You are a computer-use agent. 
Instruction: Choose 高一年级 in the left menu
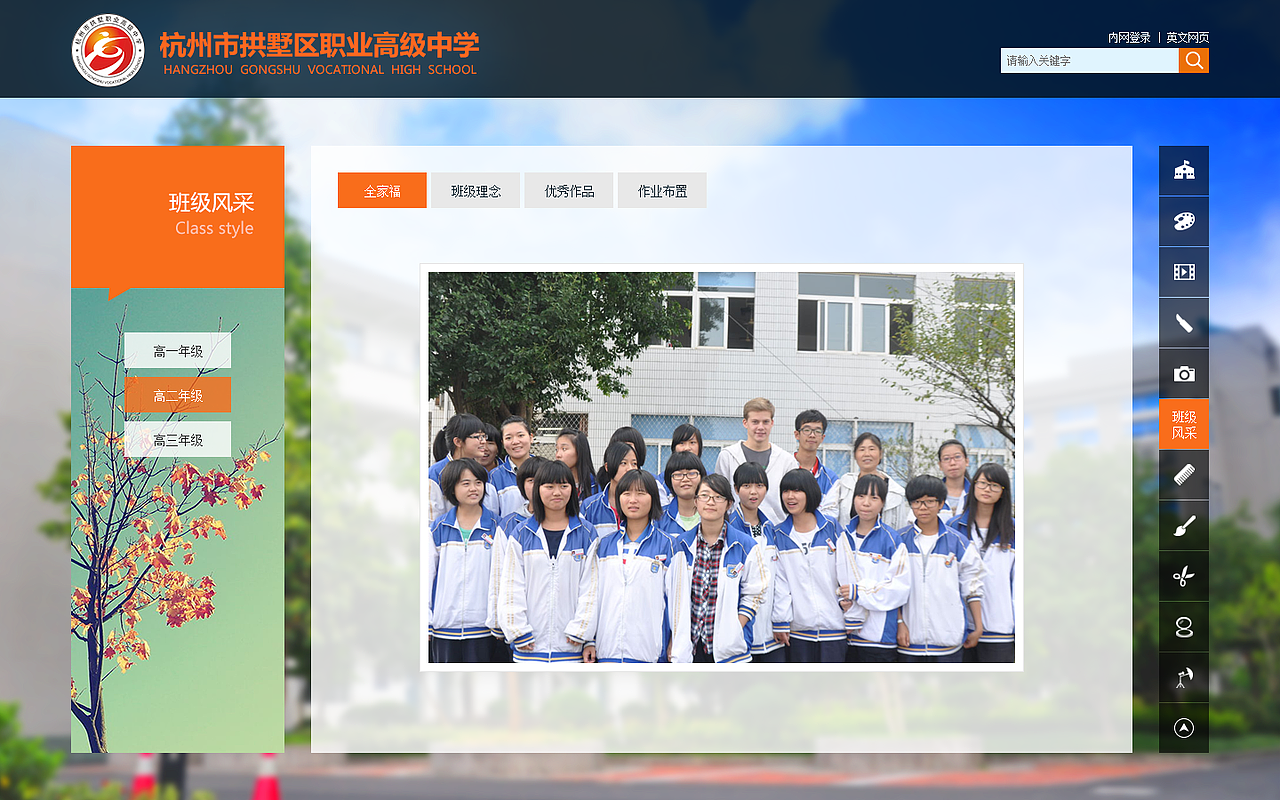click(178, 351)
